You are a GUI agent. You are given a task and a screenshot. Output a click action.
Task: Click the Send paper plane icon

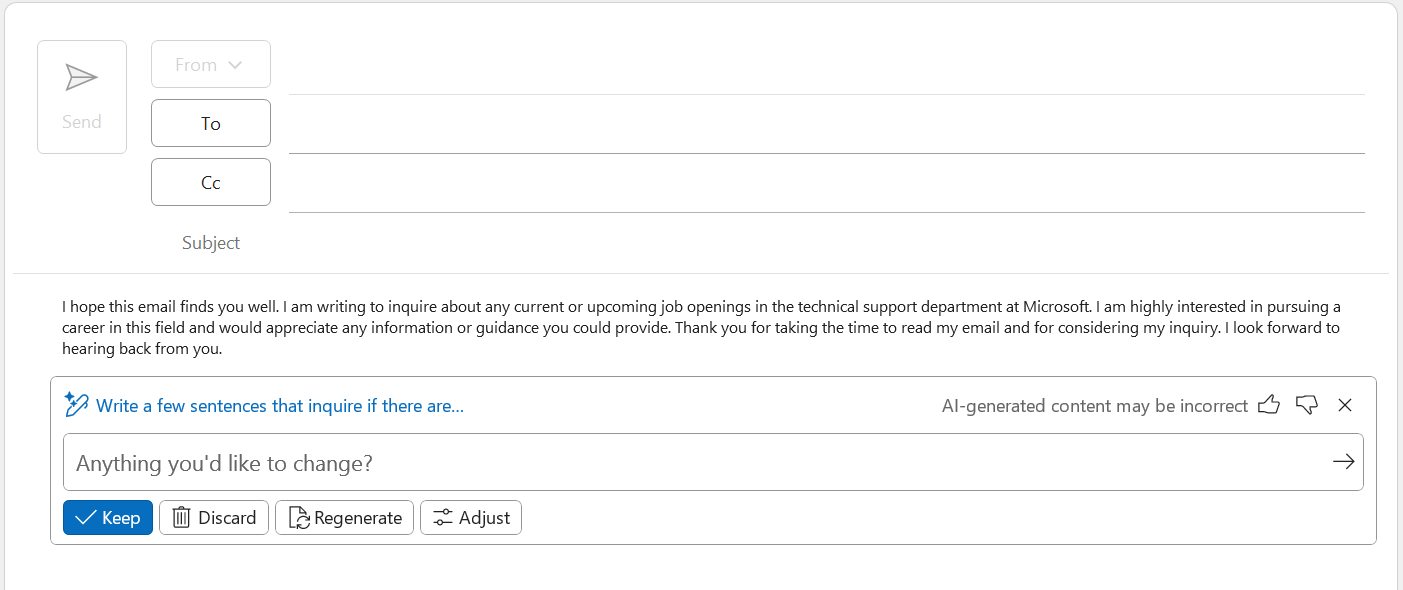[80, 77]
